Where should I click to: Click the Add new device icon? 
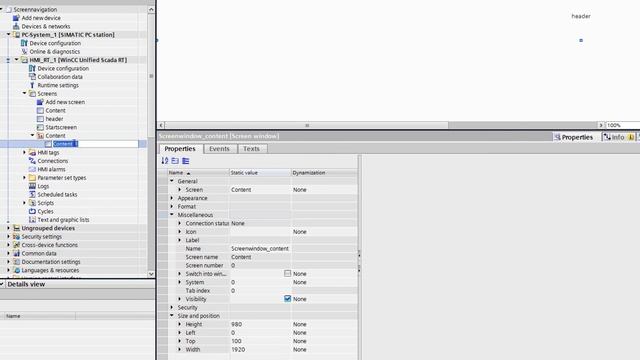click(x=16, y=18)
